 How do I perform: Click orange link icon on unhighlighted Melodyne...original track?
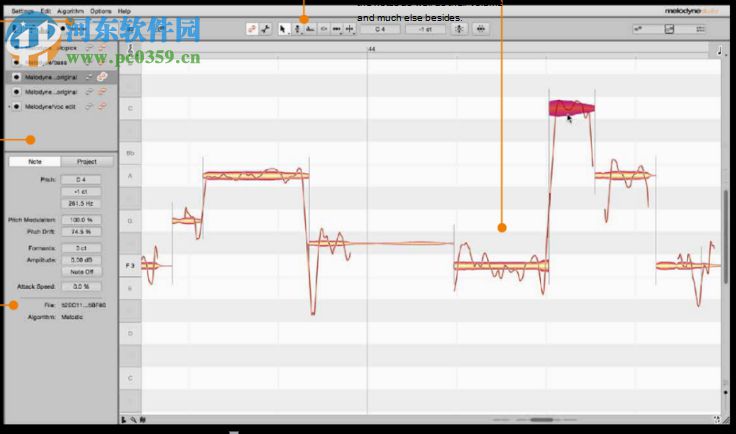point(102,91)
